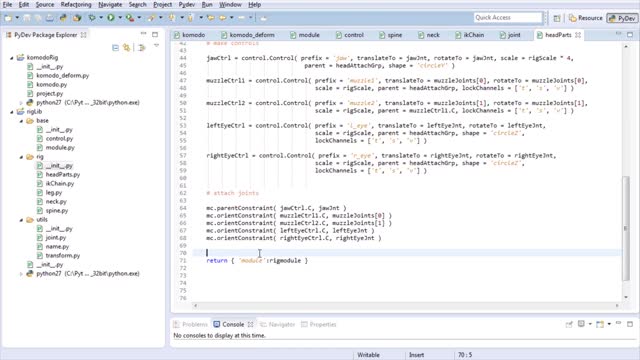Click the green Run button
The width and height of the screenshot is (640, 360).
(x=111, y=18)
